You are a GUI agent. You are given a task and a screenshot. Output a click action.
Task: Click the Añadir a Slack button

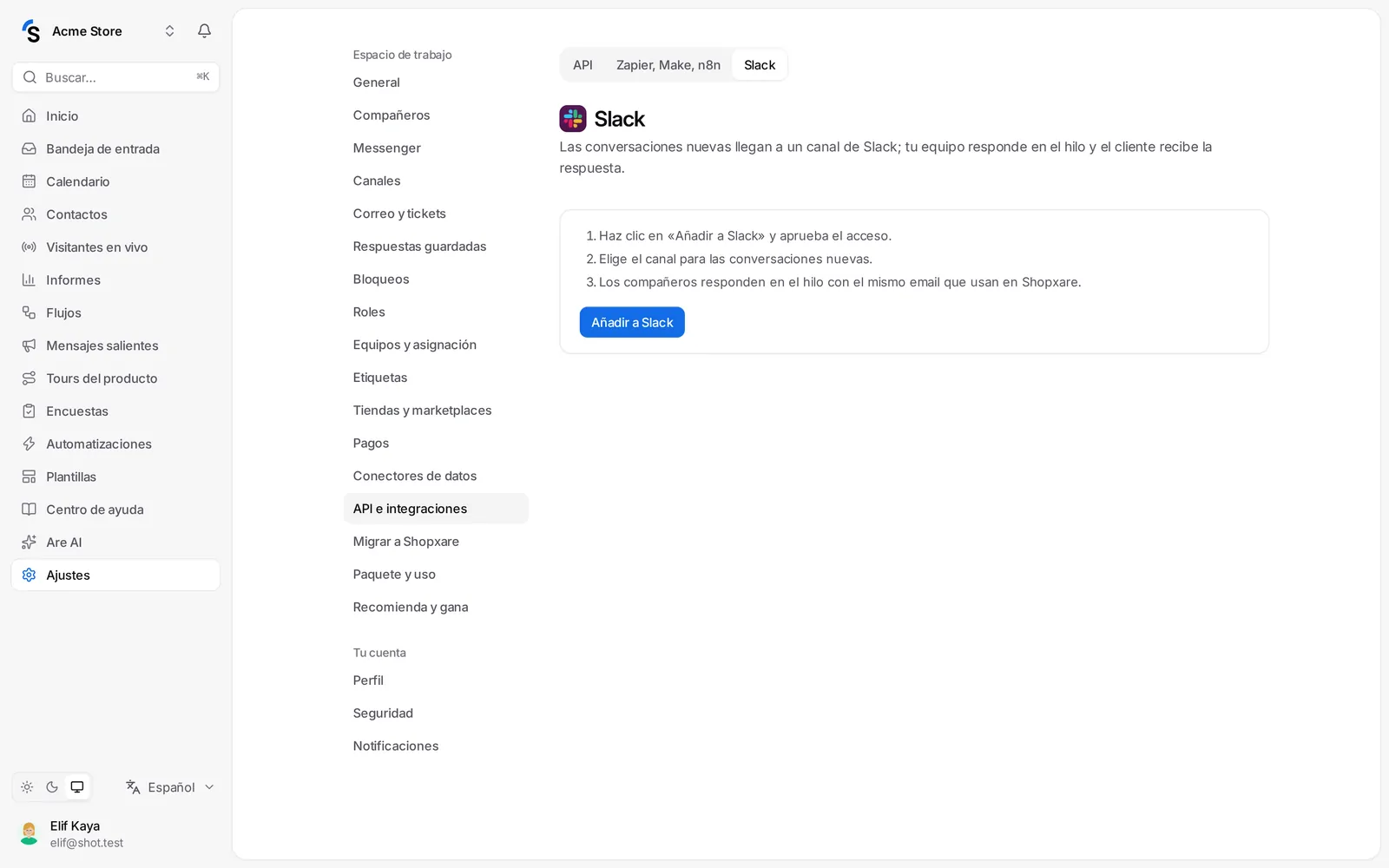(x=632, y=322)
